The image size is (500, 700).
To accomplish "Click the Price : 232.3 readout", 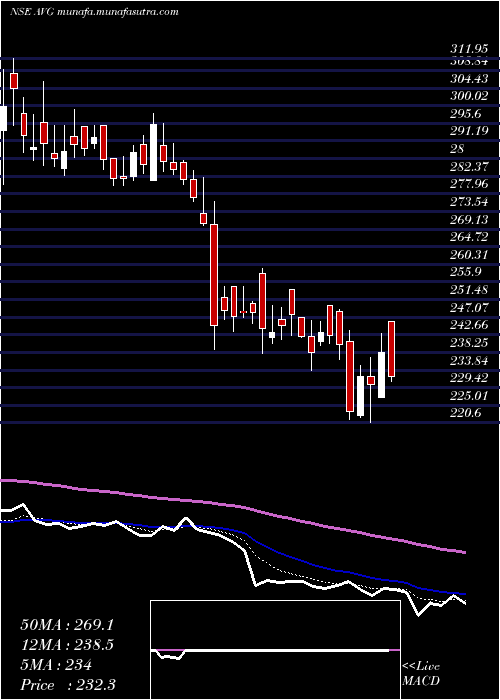I will tap(68, 685).
